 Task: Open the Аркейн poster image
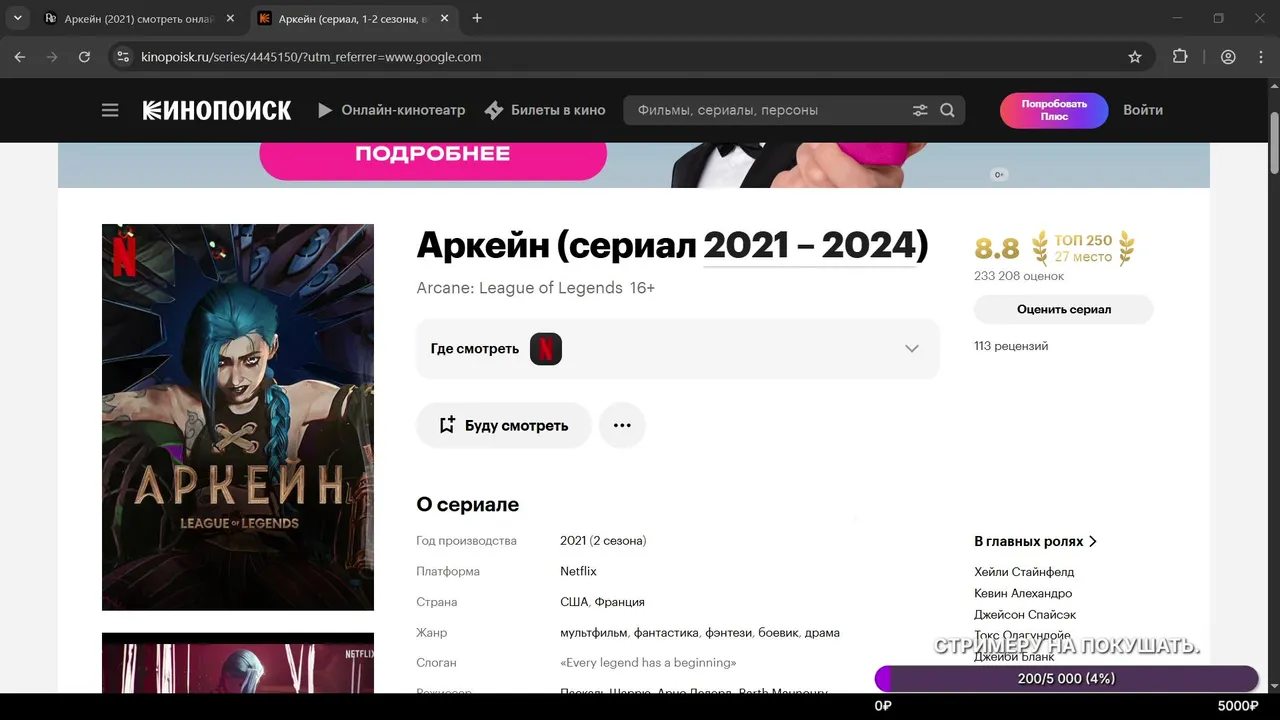tap(238, 417)
